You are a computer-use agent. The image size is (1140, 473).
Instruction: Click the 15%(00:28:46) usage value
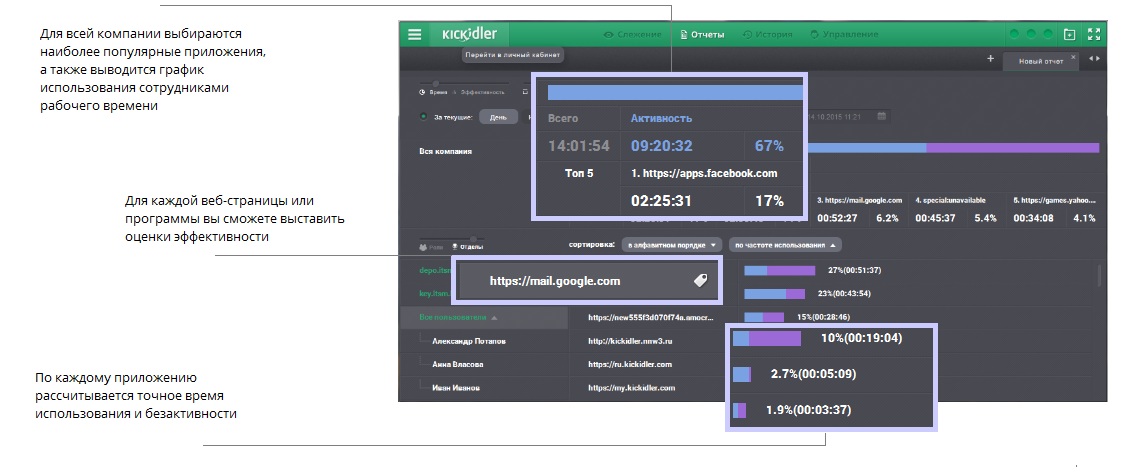click(x=823, y=317)
